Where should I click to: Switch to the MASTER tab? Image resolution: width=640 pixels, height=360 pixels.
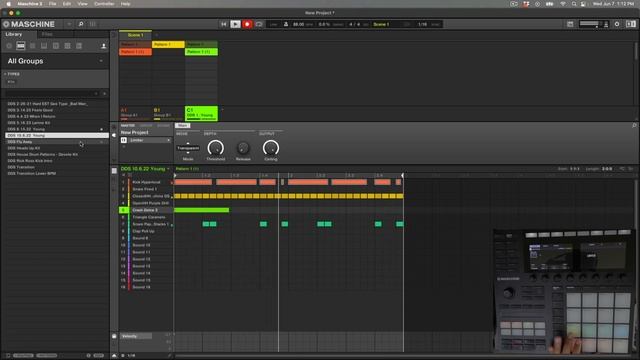point(127,126)
